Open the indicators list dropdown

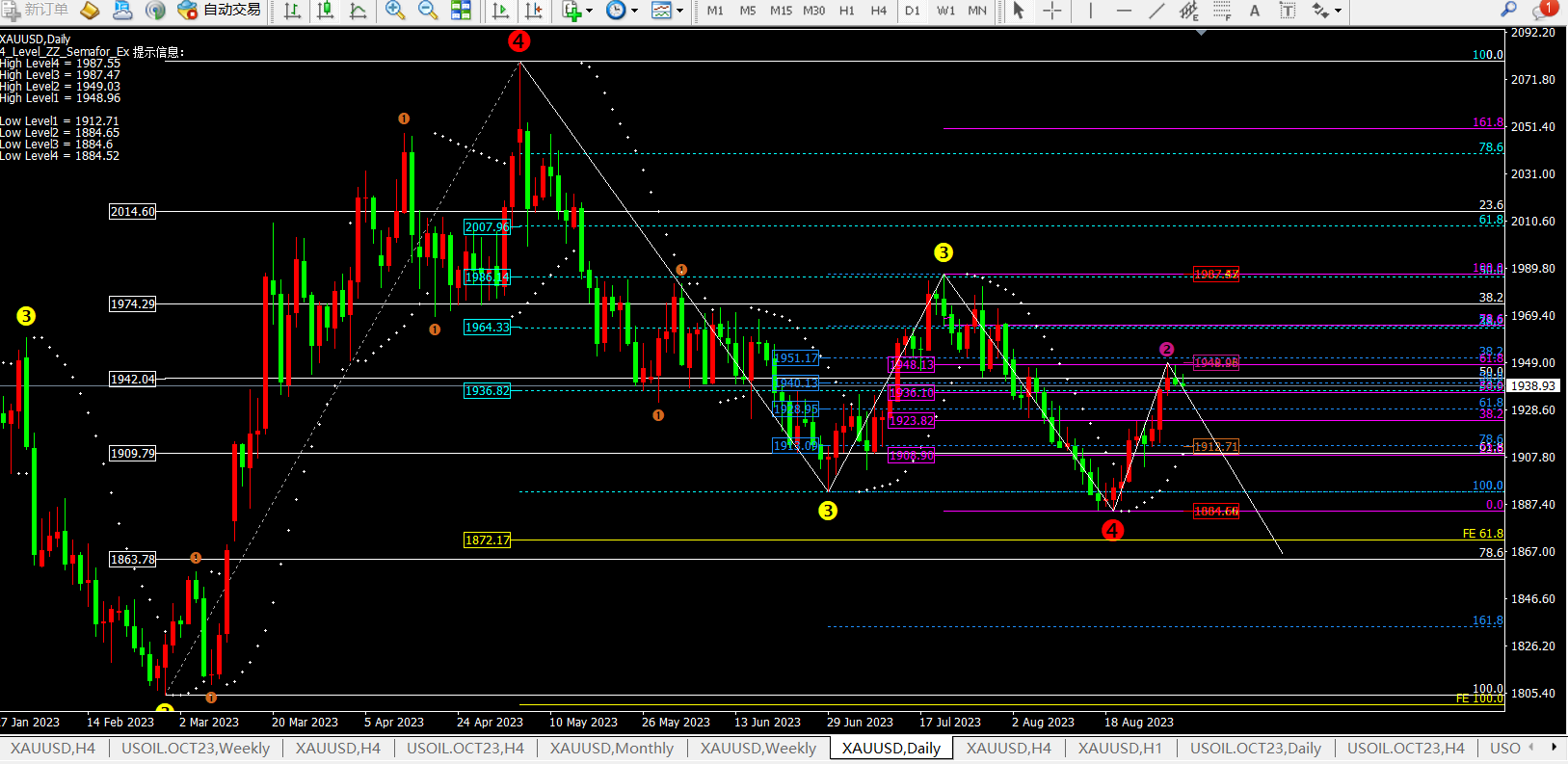(577, 11)
